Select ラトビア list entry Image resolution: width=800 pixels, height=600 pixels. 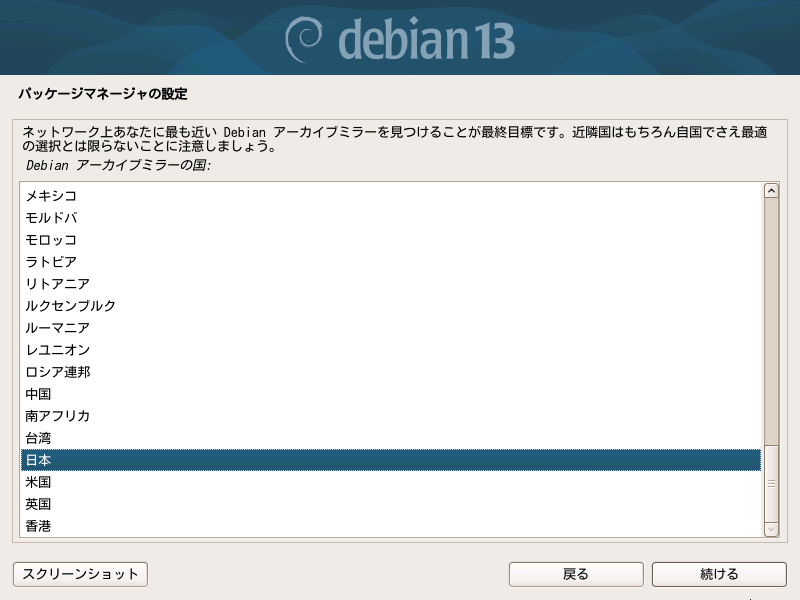point(391,262)
